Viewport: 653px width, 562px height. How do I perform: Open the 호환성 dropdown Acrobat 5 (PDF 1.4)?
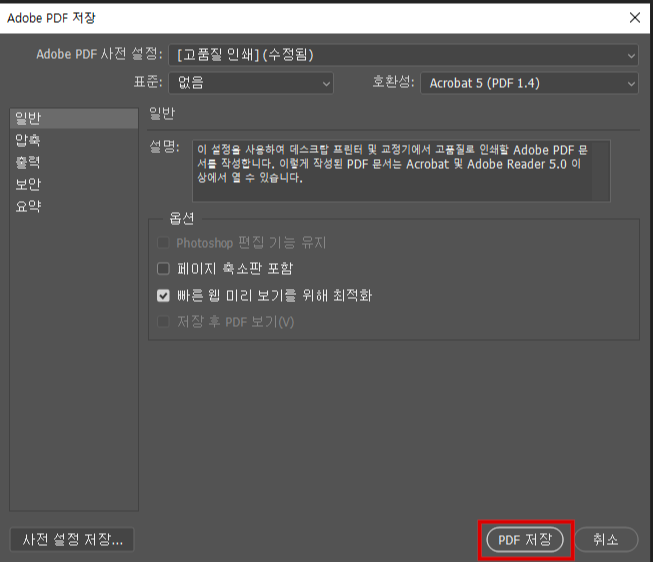(x=529, y=83)
